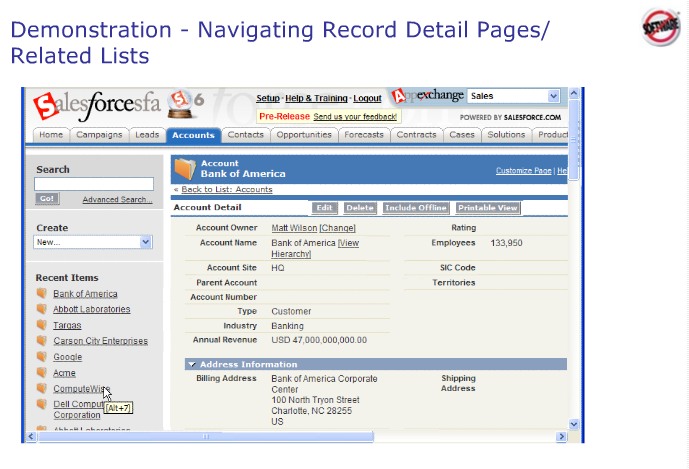This screenshot has height=469, width=689.
Task: Click the vertical scrollbar down arrow
Action: pyautogui.click(x=574, y=425)
